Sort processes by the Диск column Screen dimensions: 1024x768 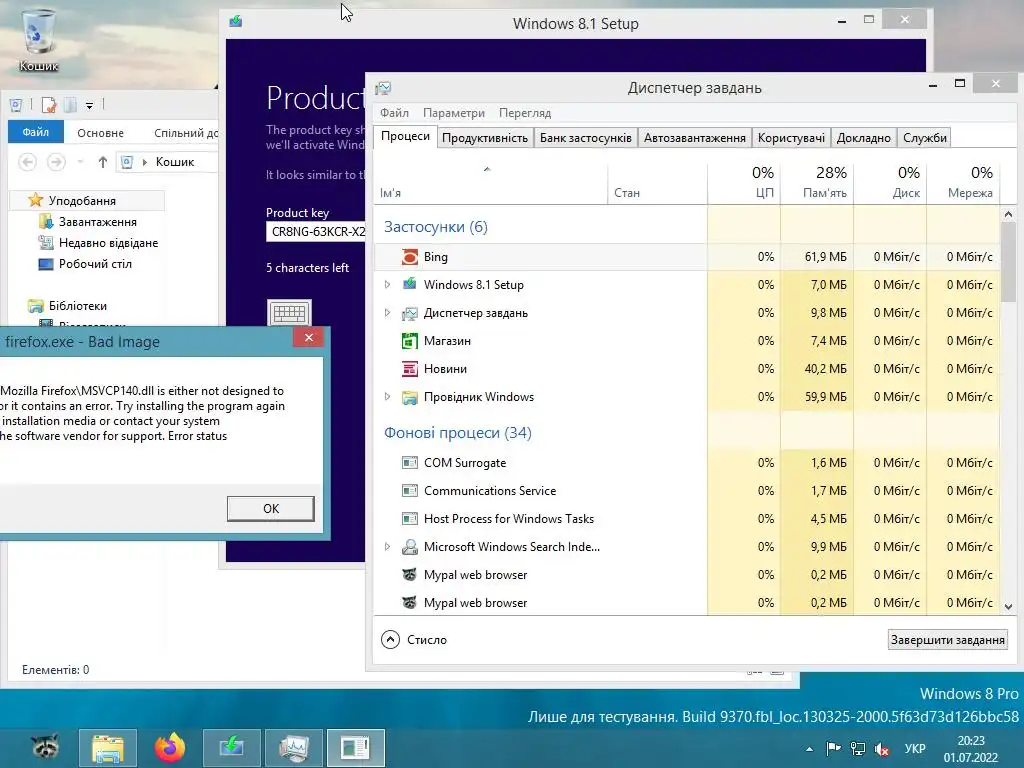[890, 182]
